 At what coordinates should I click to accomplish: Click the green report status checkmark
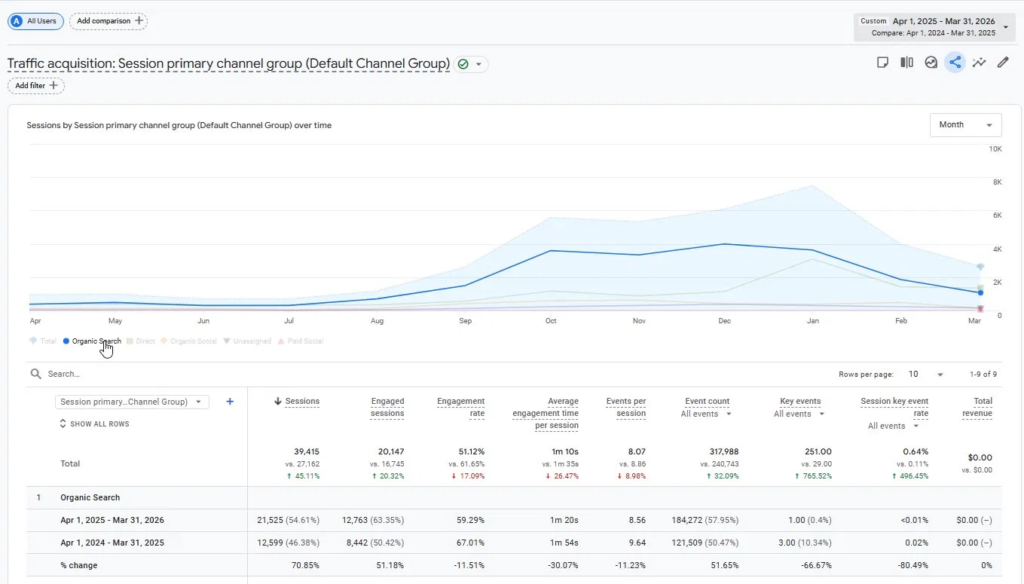[x=463, y=64]
